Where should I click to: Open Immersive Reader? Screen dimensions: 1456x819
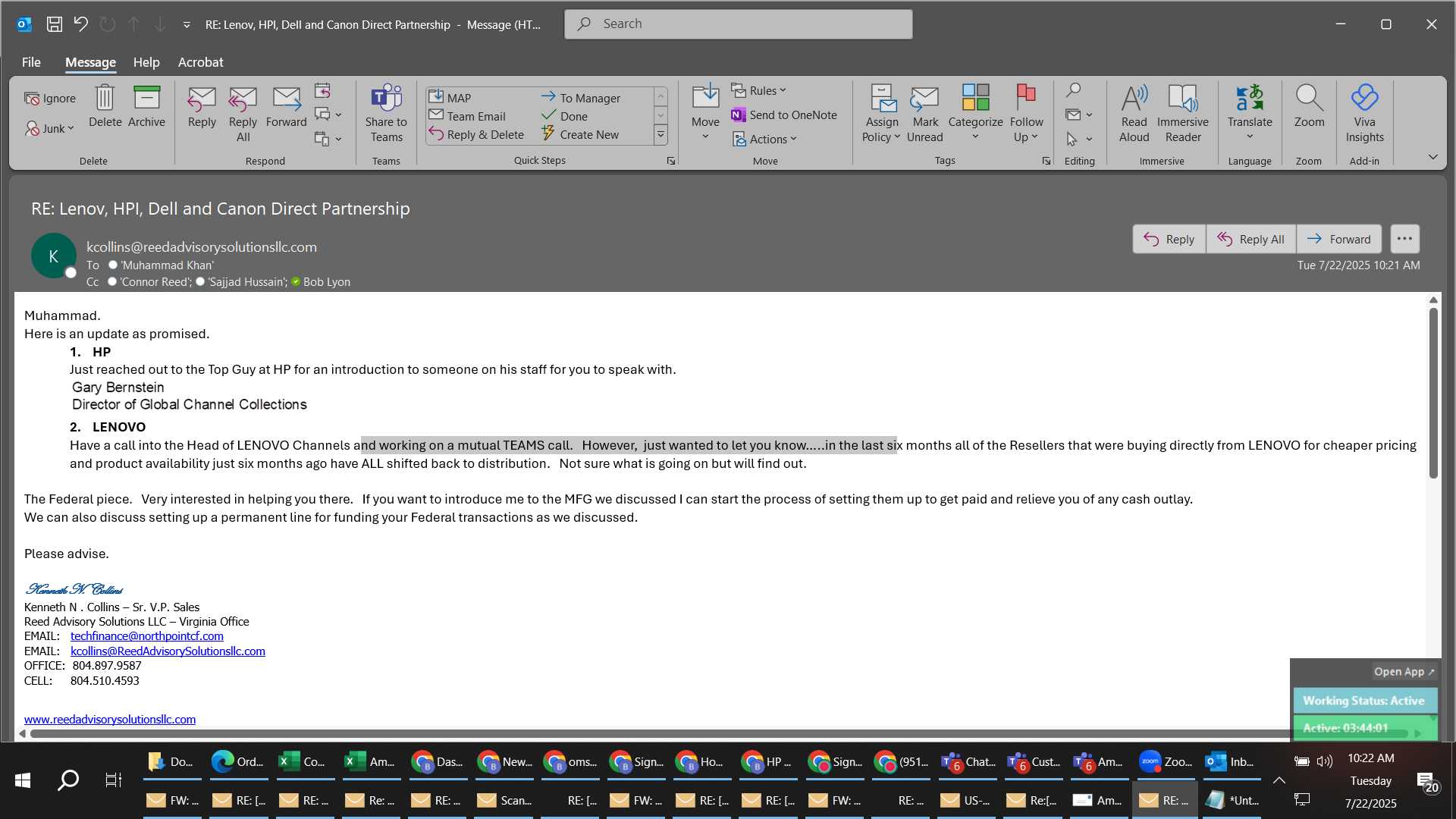coord(1183,115)
